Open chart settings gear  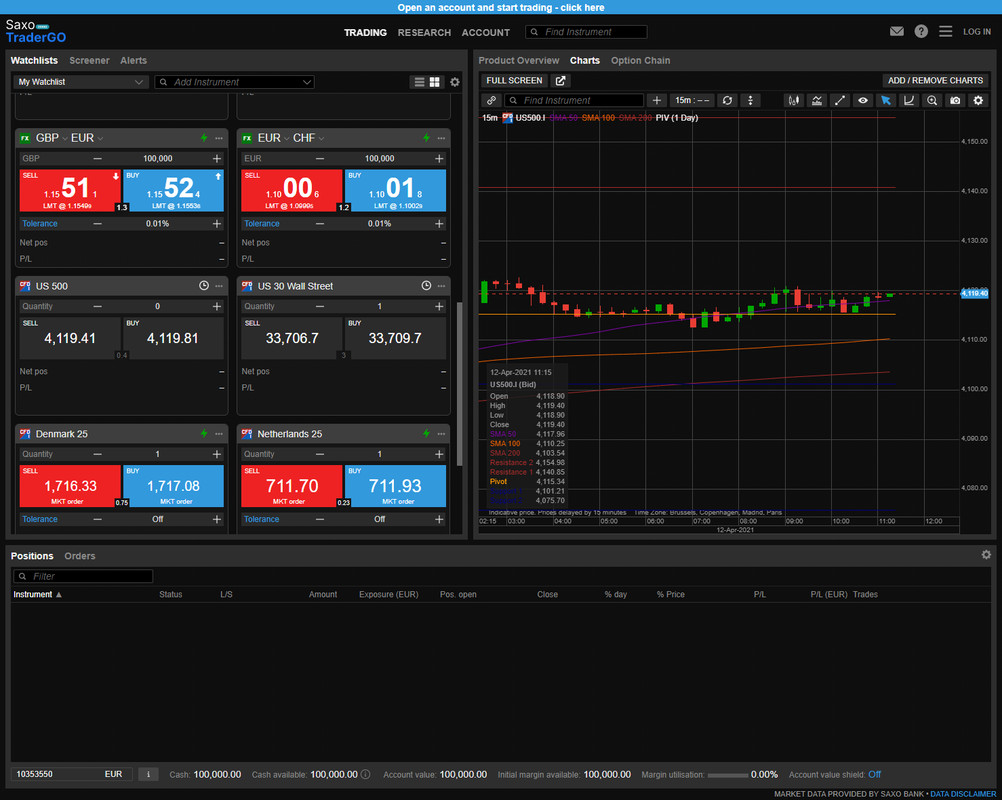click(x=978, y=100)
